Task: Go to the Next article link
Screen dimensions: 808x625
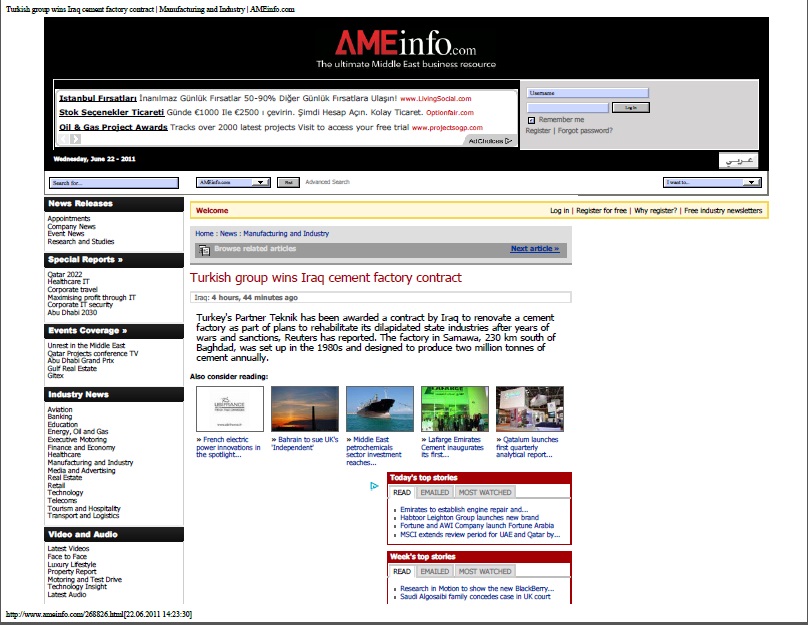Action: [x=535, y=249]
